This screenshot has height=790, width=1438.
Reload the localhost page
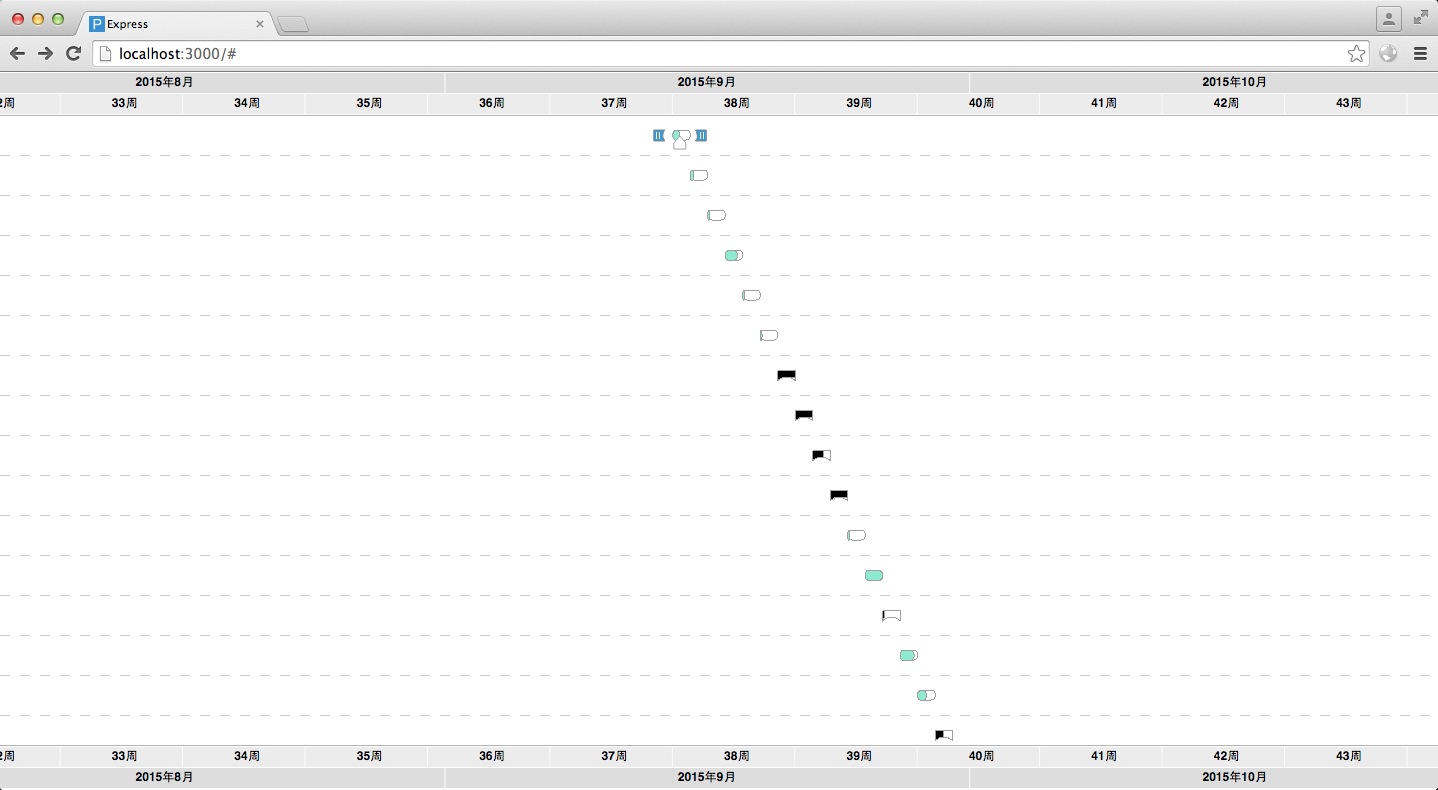(73, 54)
